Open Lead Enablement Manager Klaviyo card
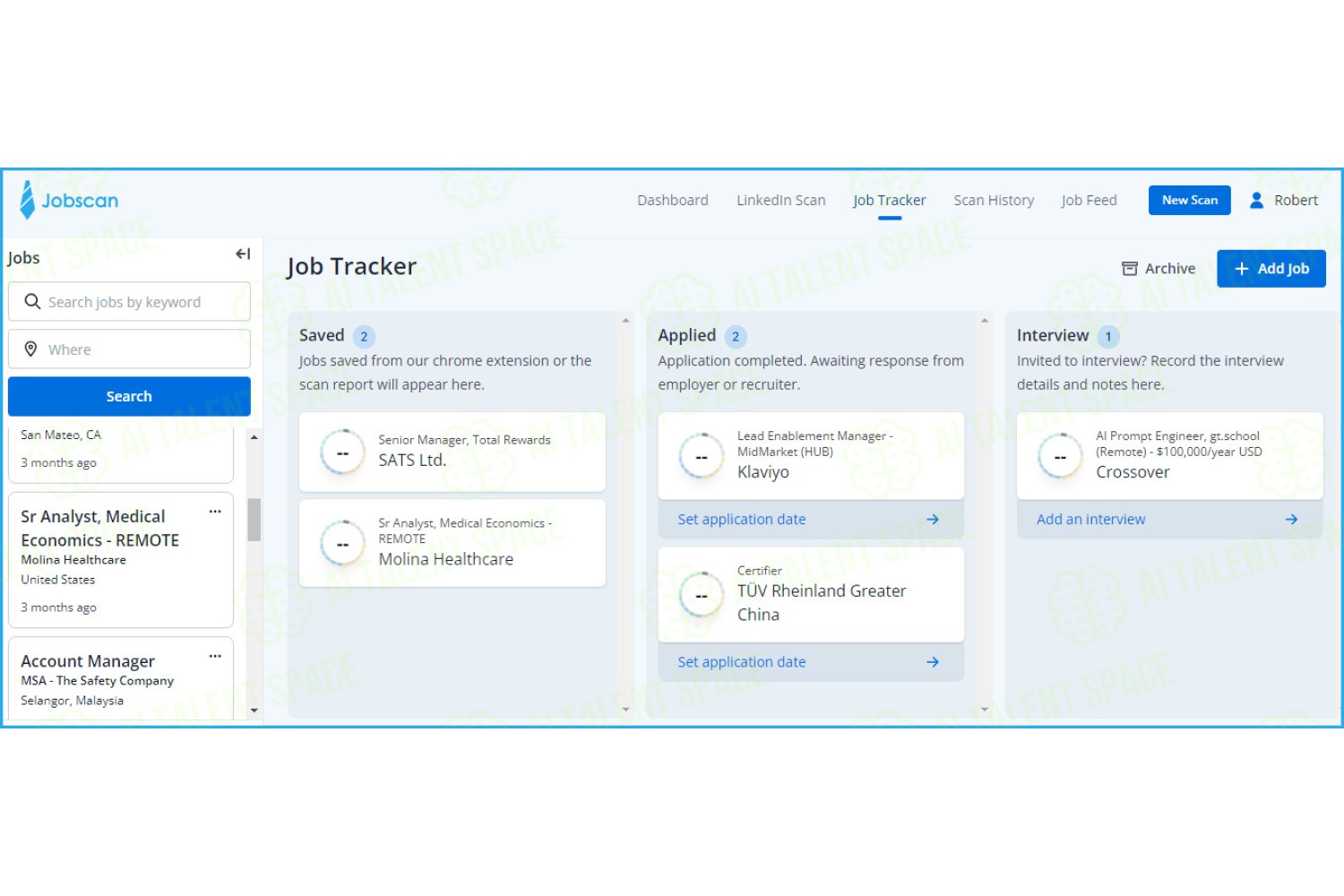 coord(811,456)
